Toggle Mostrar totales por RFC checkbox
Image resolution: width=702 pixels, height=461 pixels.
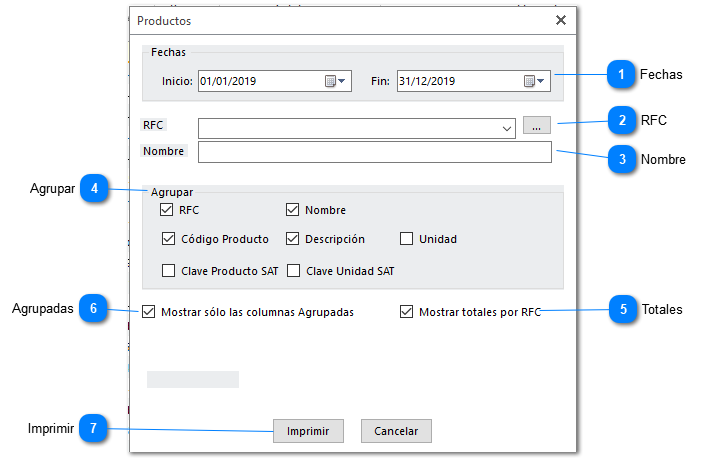tap(407, 312)
